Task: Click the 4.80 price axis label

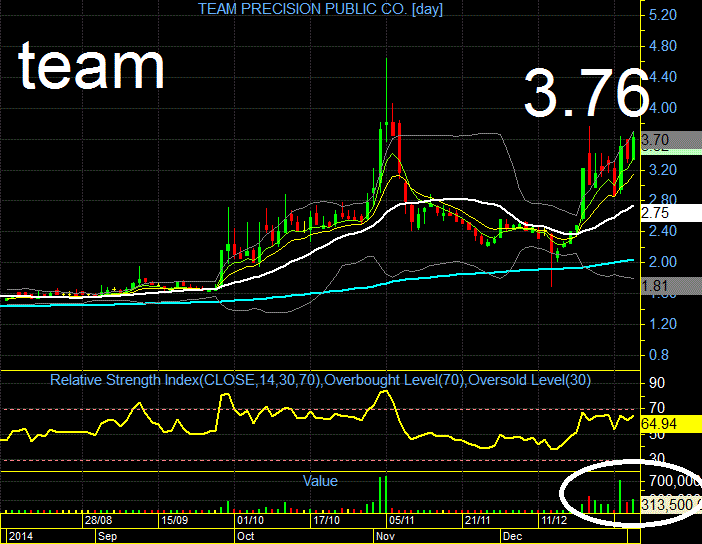Action: click(x=663, y=46)
